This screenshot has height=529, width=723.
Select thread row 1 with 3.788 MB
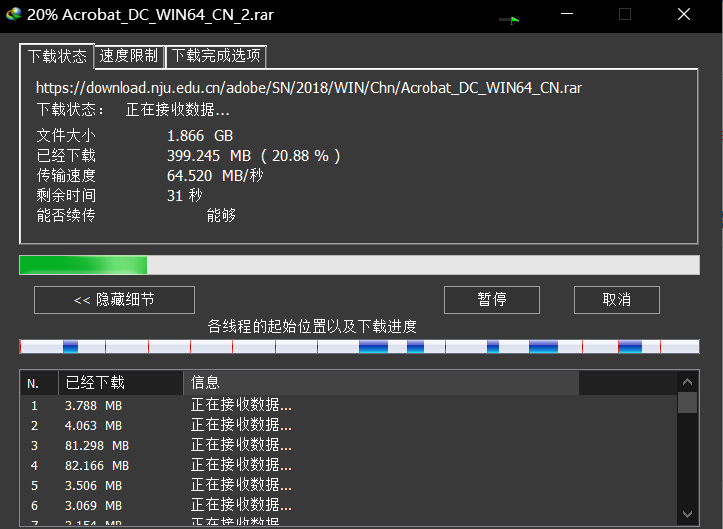(349, 405)
